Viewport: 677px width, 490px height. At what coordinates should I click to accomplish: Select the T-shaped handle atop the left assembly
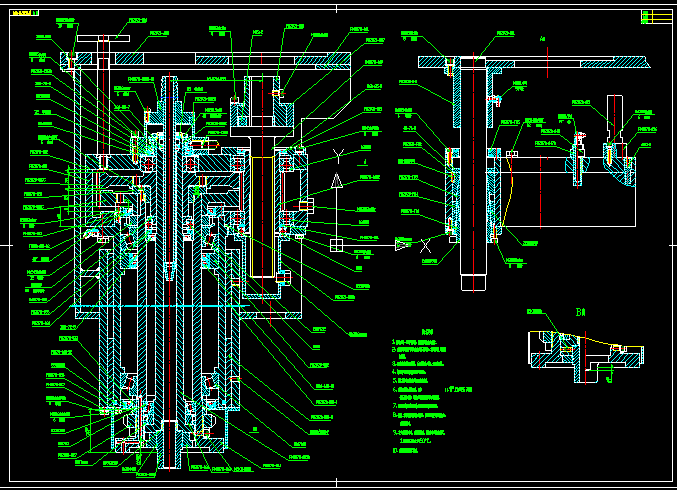pos(101,40)
